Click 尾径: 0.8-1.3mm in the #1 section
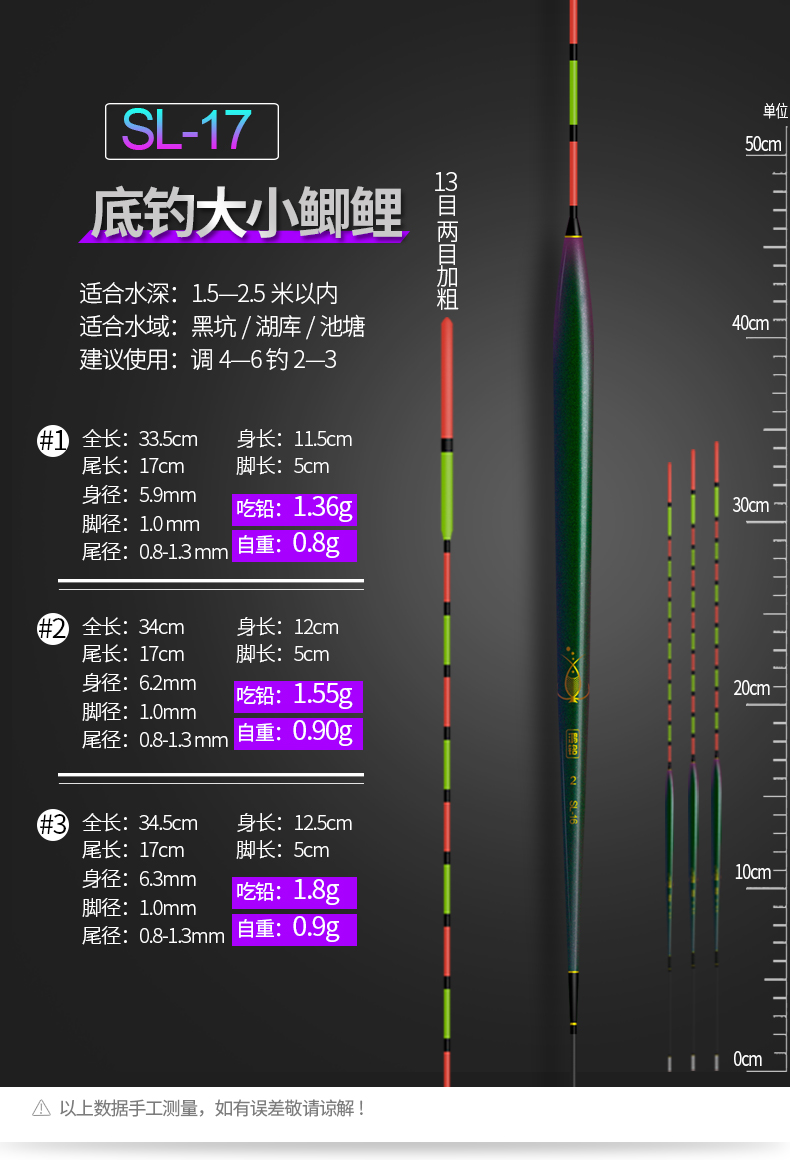Viewport: 790px width, 1172px height. pyautogui.click(x=155, y=552)
